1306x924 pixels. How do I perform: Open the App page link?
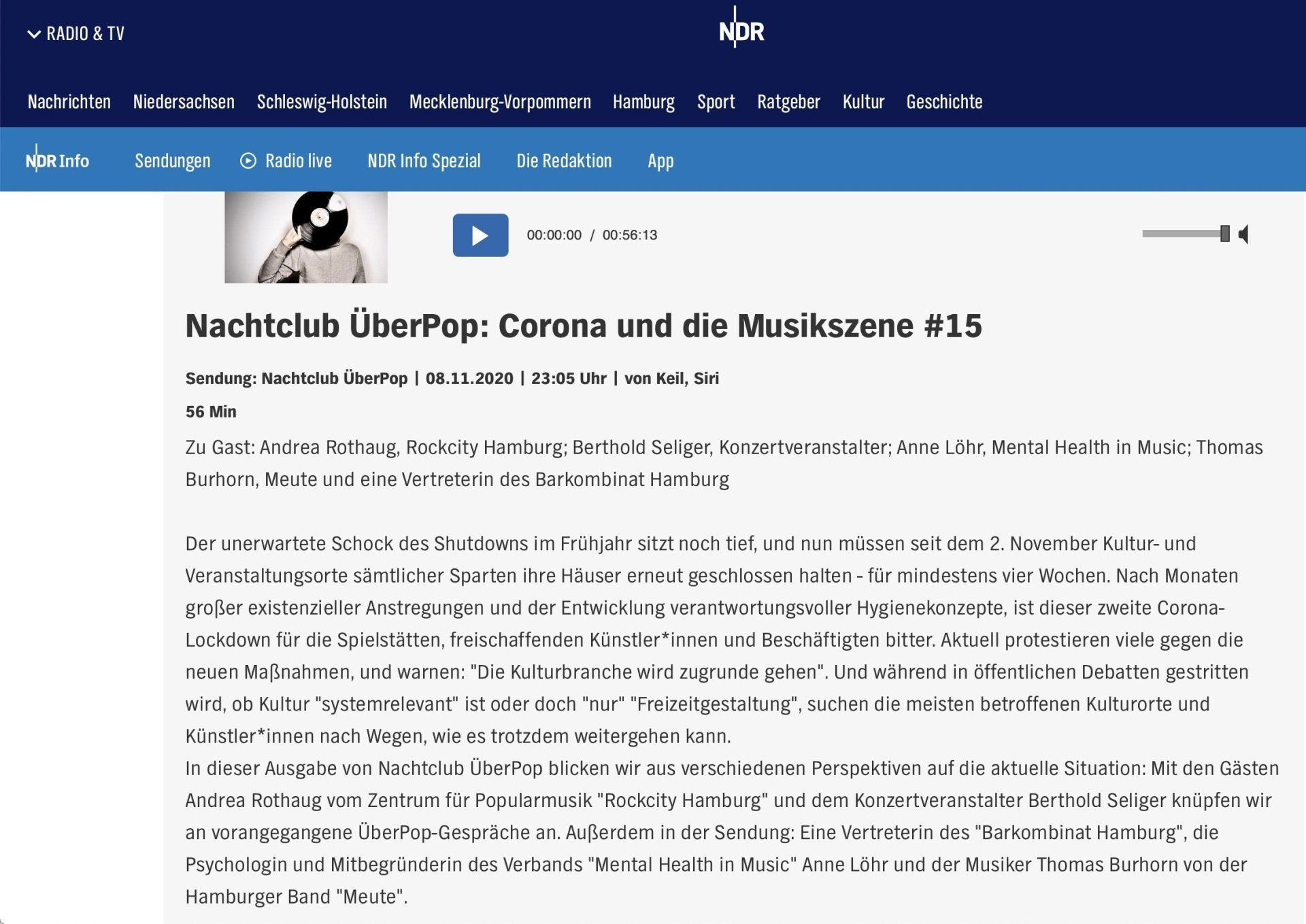(660, 161)
